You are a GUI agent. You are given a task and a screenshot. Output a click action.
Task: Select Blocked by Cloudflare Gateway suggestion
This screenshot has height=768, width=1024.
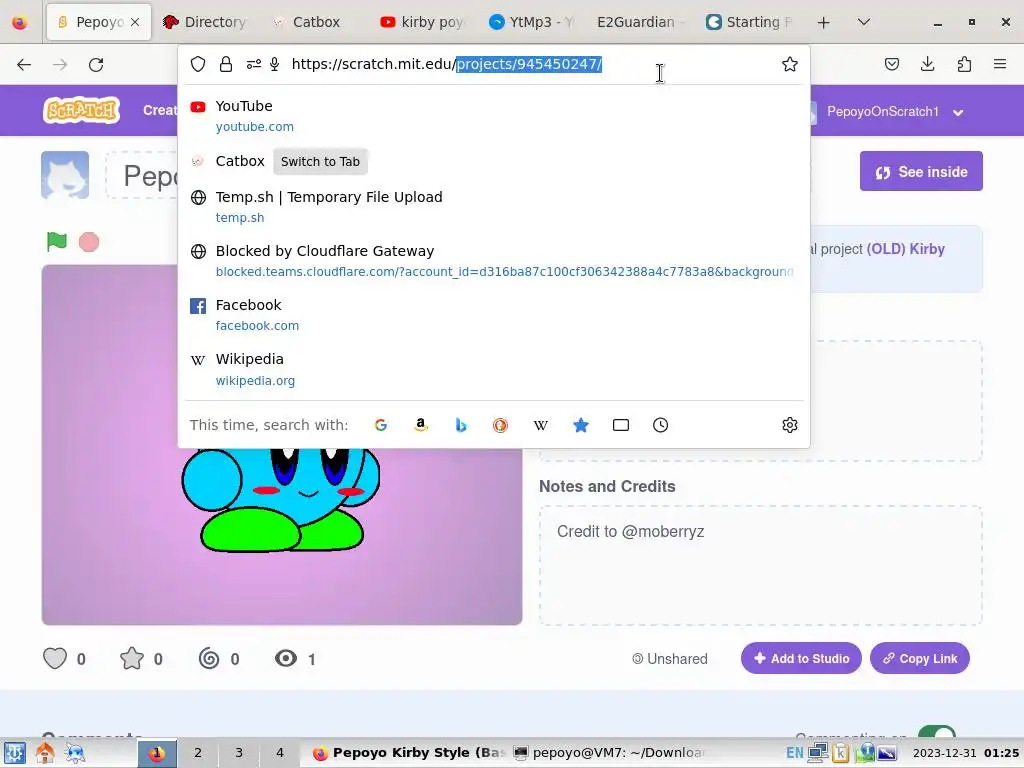click(493, 261)
